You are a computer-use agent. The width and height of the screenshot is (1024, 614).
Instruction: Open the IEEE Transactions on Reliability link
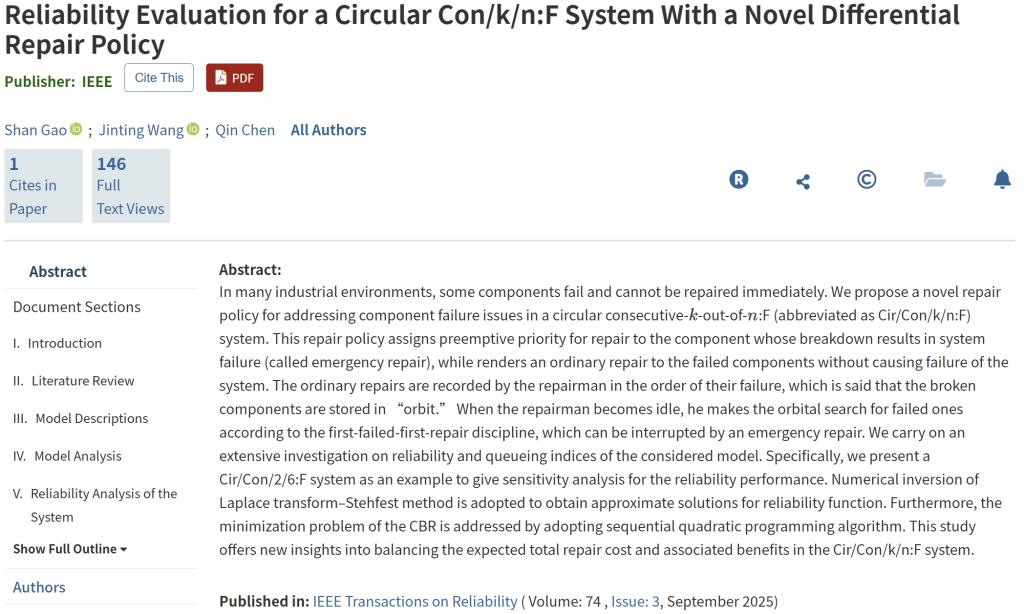(x=415, y=601)
